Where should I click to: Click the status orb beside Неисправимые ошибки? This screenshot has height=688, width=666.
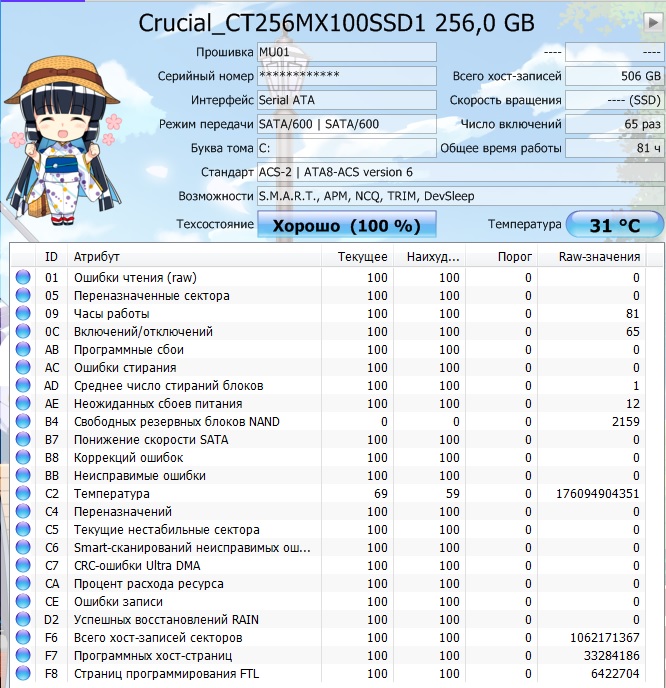[x=23, y=475]
